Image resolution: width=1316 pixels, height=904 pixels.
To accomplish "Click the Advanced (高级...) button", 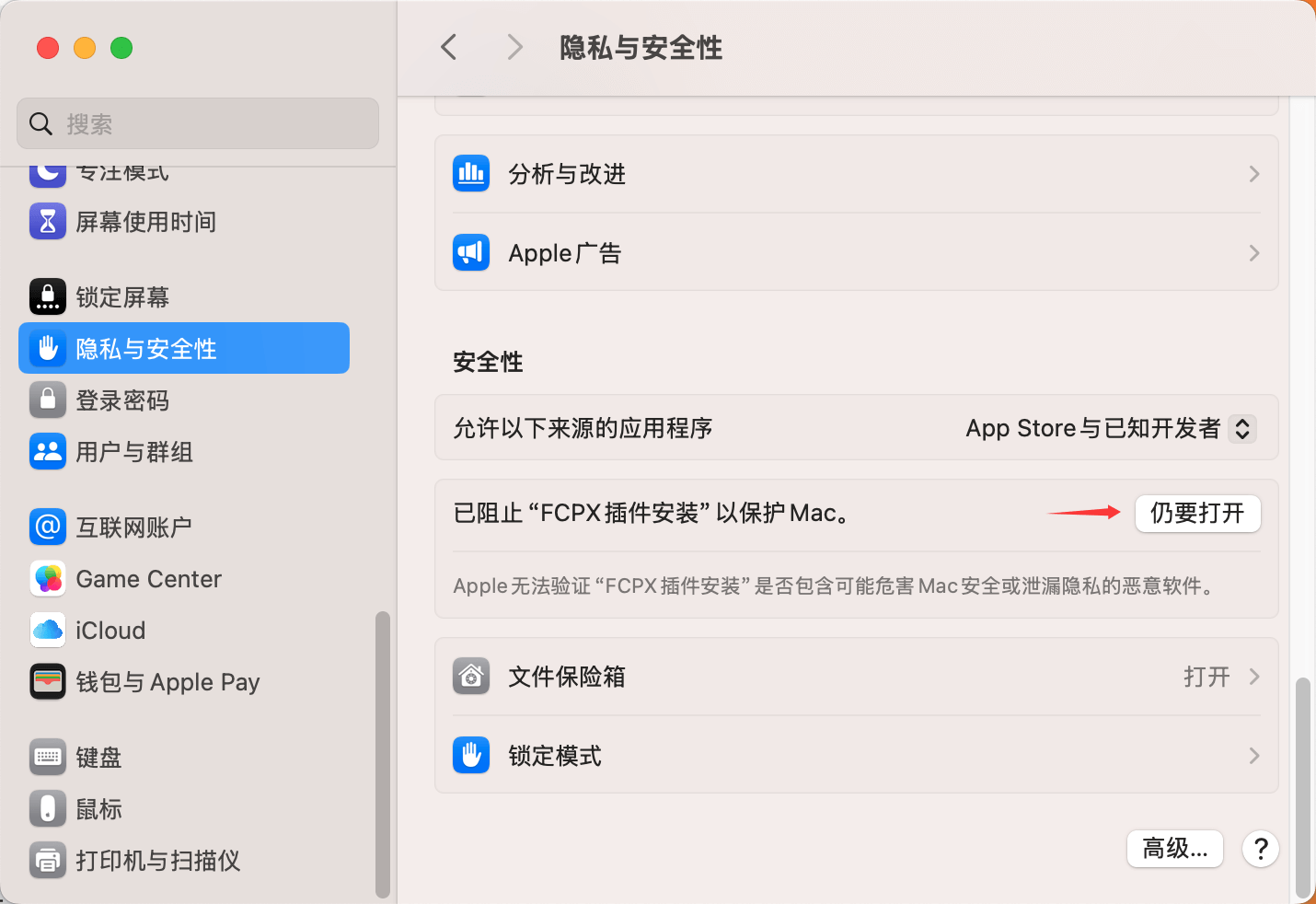I will (1174, 848).
